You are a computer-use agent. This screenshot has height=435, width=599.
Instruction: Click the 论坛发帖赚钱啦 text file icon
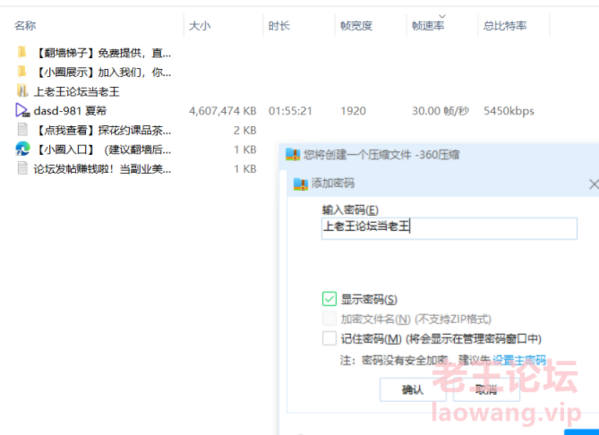tap(23, 168)
